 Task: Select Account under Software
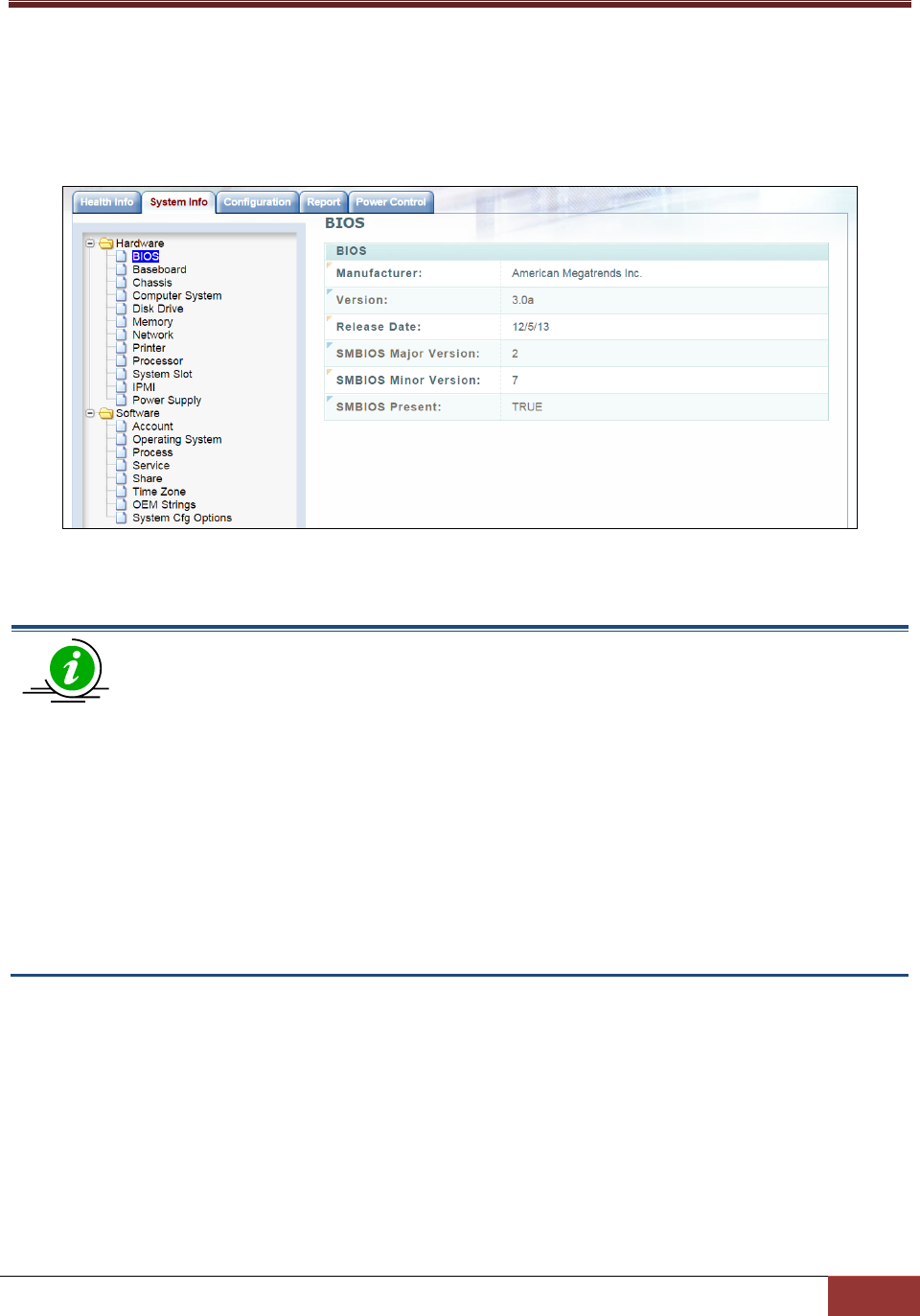click(x=153, y=427)
